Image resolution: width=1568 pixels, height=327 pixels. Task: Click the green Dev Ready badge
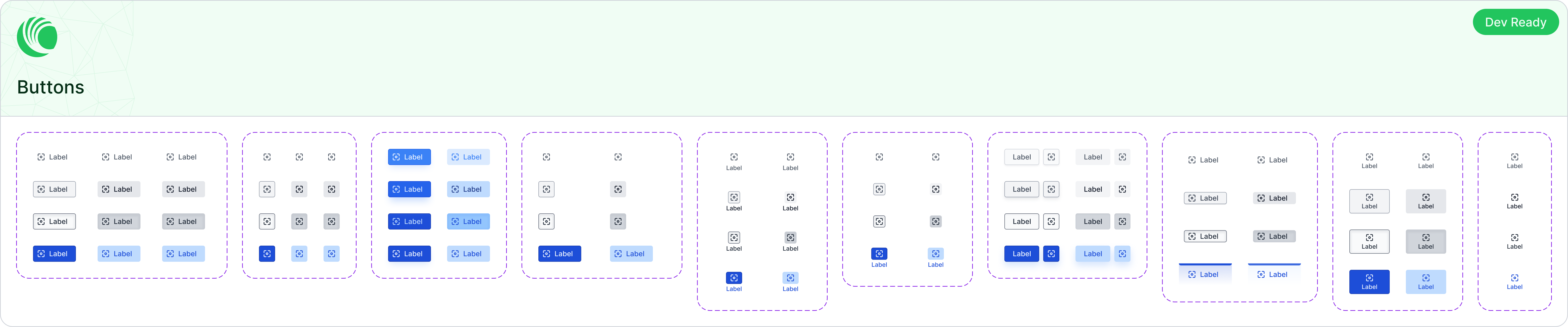tap(1515, 22)
